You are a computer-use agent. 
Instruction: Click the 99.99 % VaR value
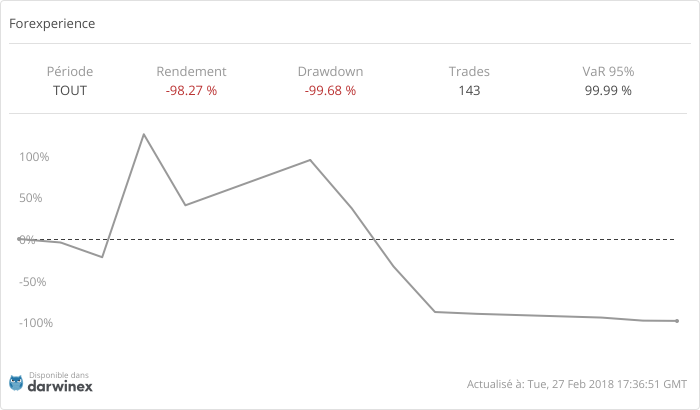coord(608,90)
